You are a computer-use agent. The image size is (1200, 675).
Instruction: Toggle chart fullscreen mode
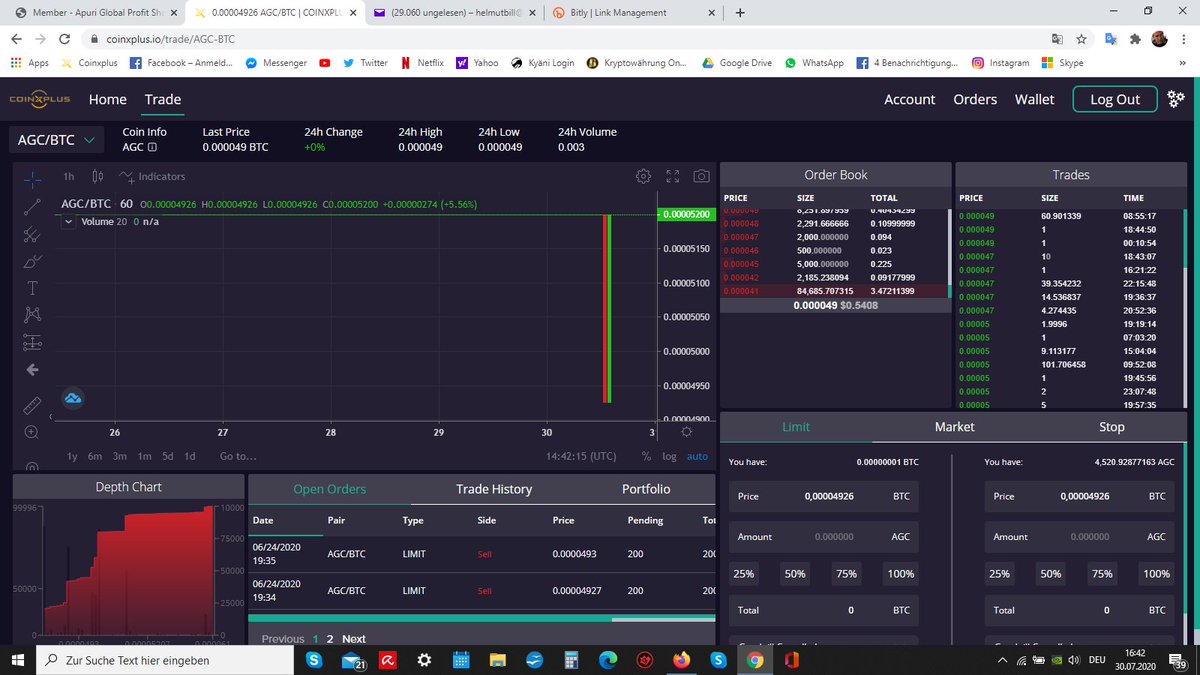673,176
